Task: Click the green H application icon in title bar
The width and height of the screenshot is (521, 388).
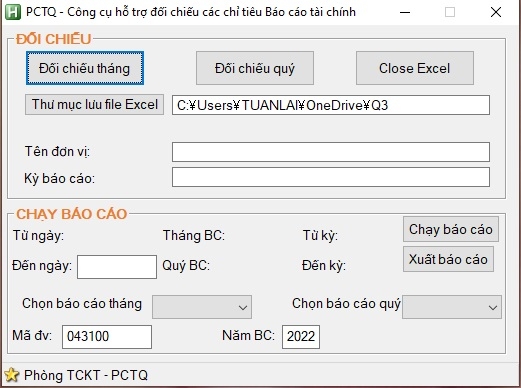Action: (13, 12)
